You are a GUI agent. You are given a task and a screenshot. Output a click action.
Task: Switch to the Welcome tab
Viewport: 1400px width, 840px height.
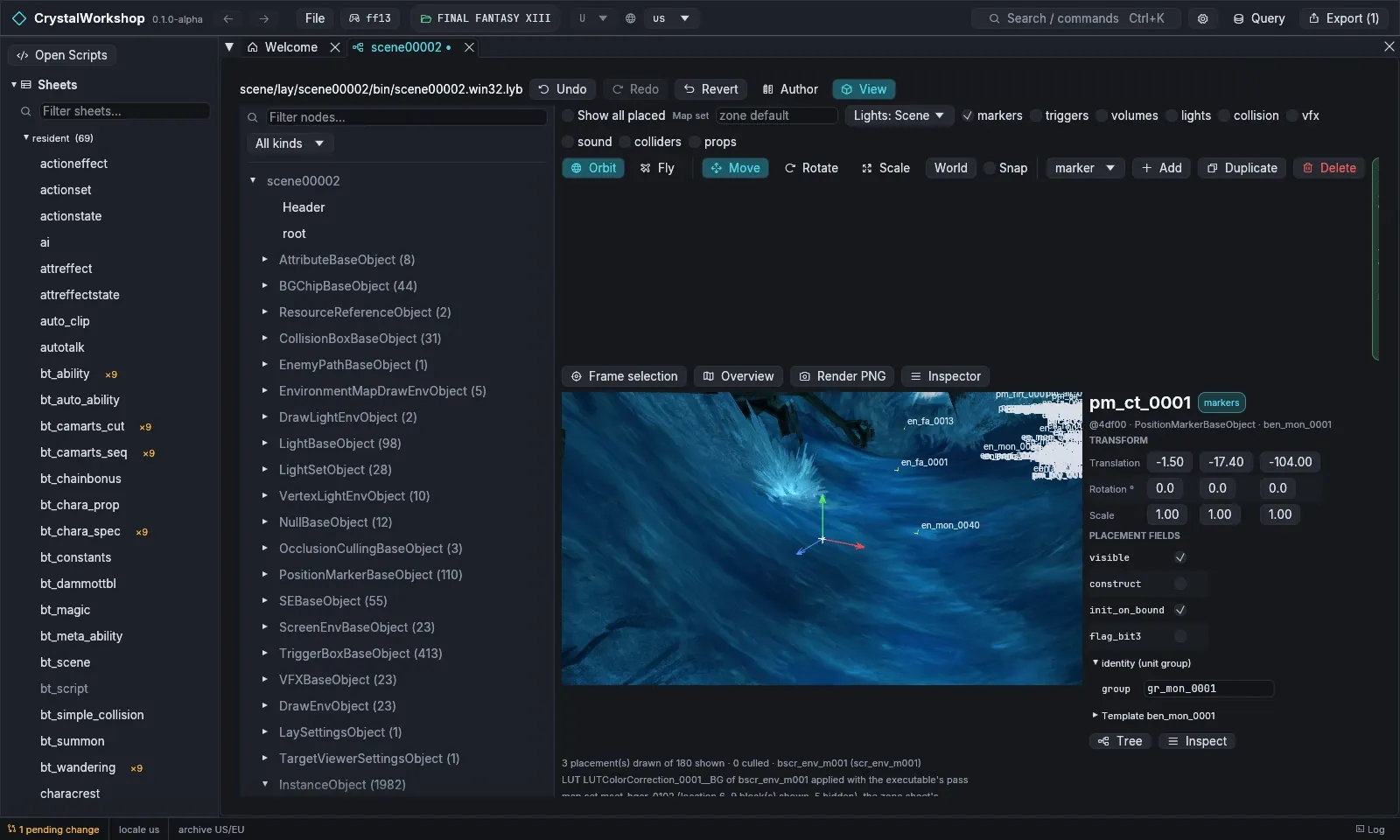point(283,47)
